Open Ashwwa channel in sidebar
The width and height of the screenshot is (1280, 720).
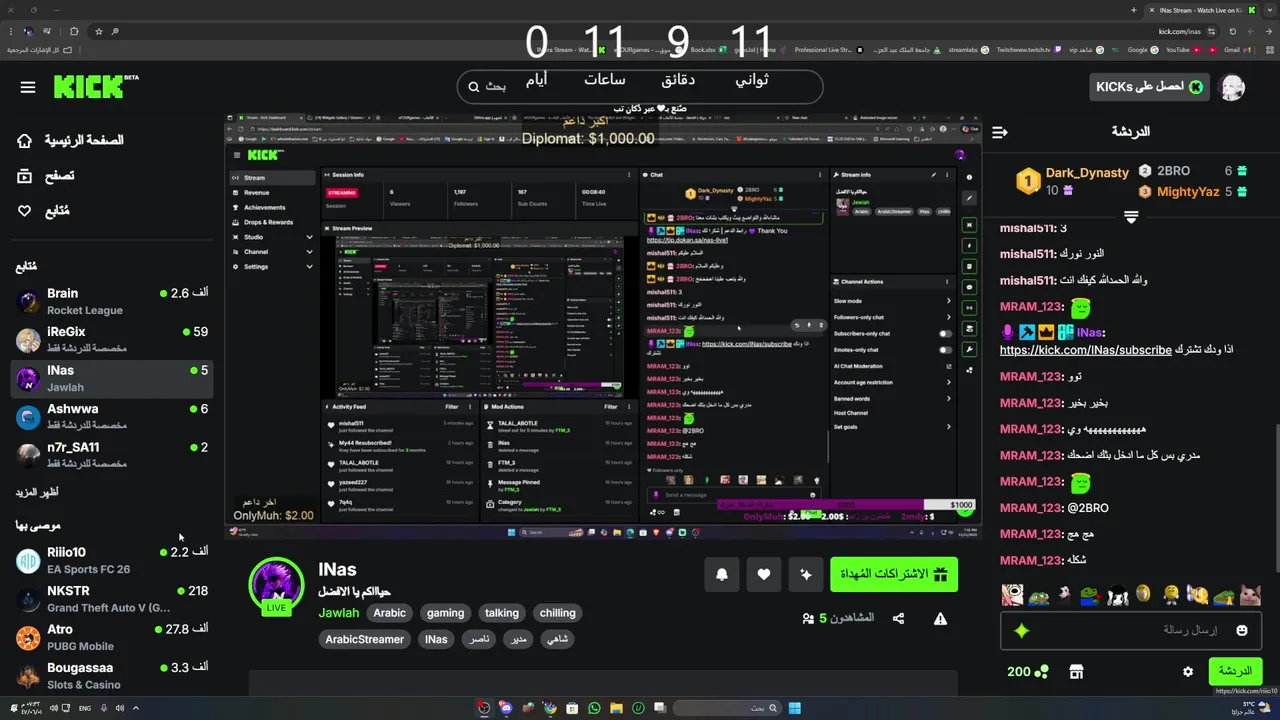point(112,417)
